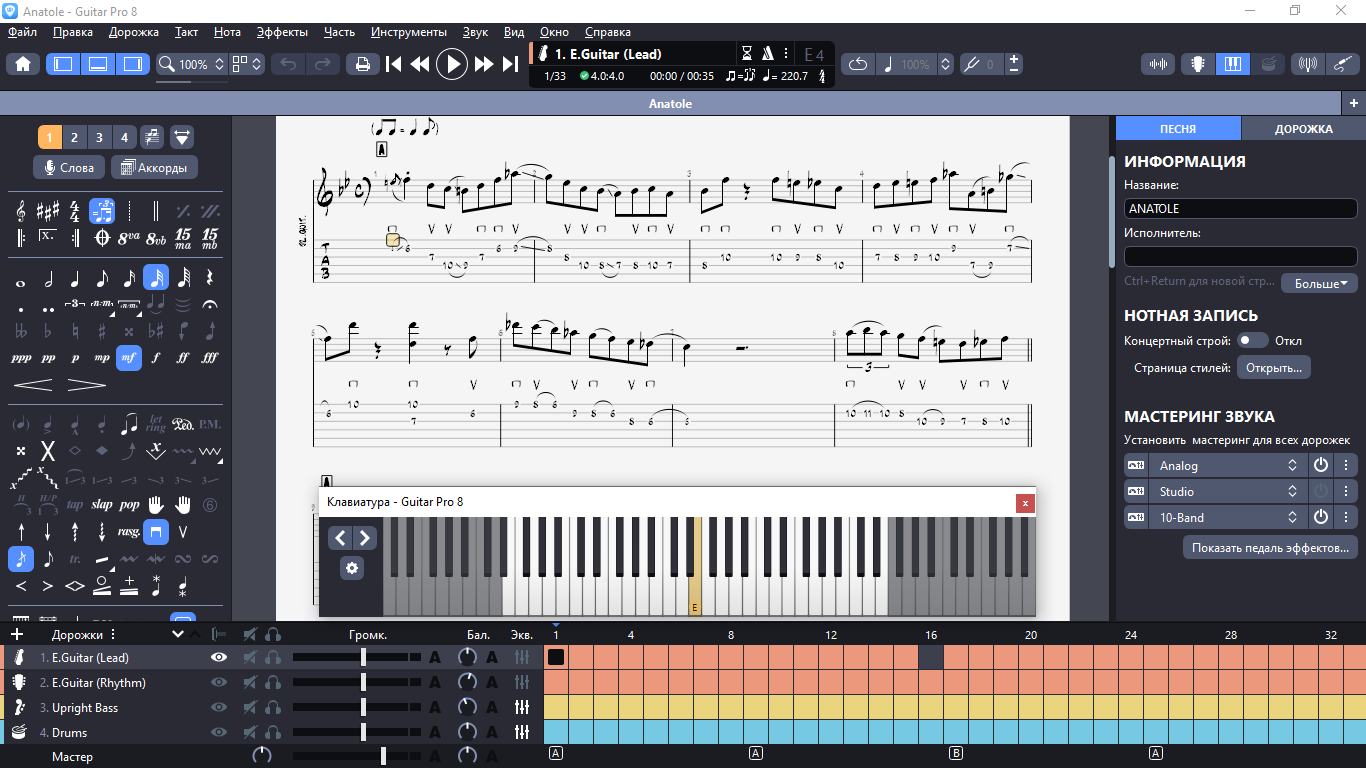Add a new track with plus icon
Viewport: 1366px width, 768px height.
point(17,634)
